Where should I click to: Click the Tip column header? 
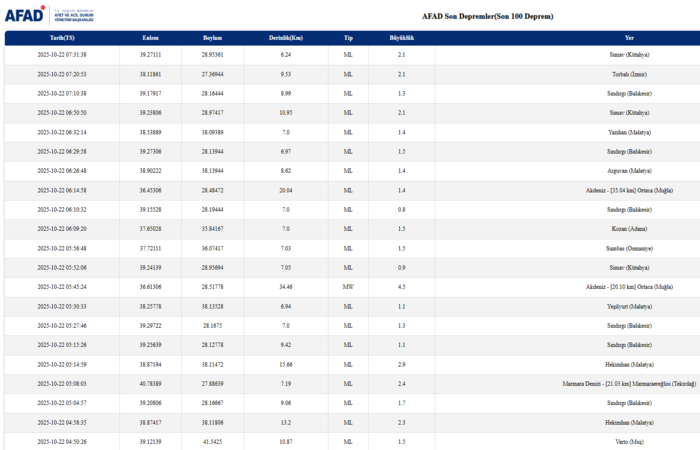pos(348,37)
